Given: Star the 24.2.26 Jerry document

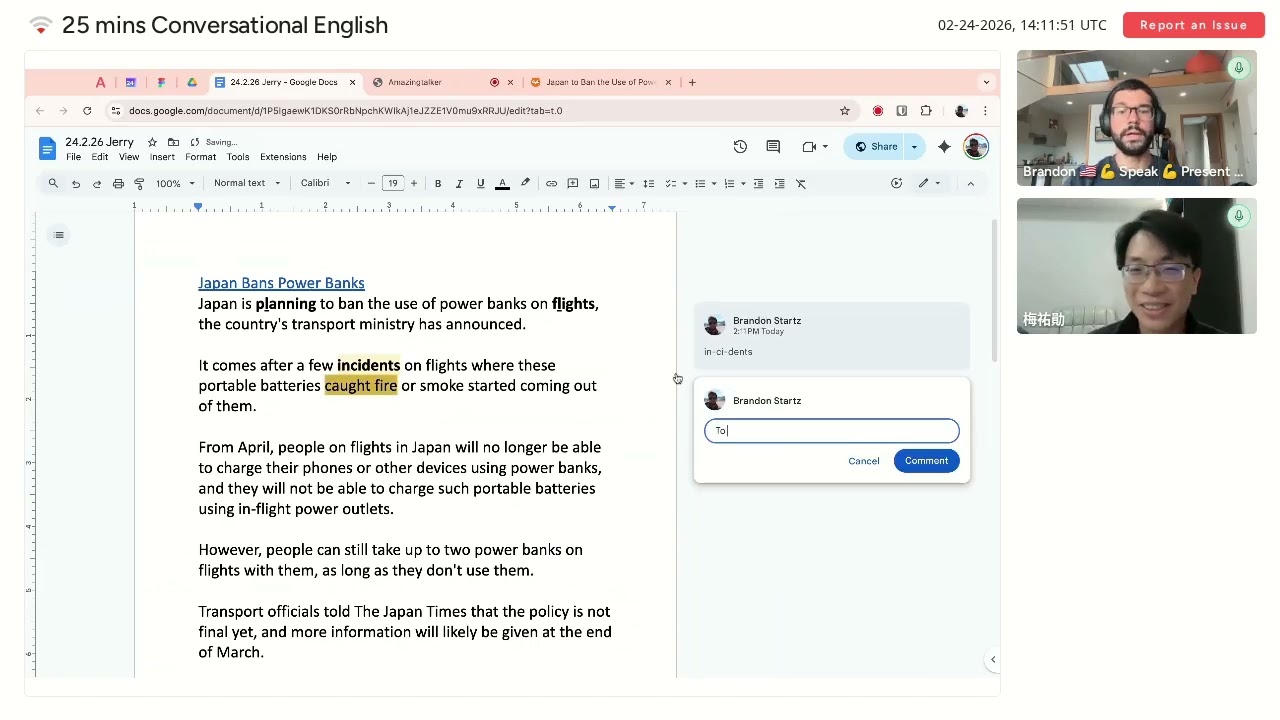Looking at the screenshot, I should 152,142.
